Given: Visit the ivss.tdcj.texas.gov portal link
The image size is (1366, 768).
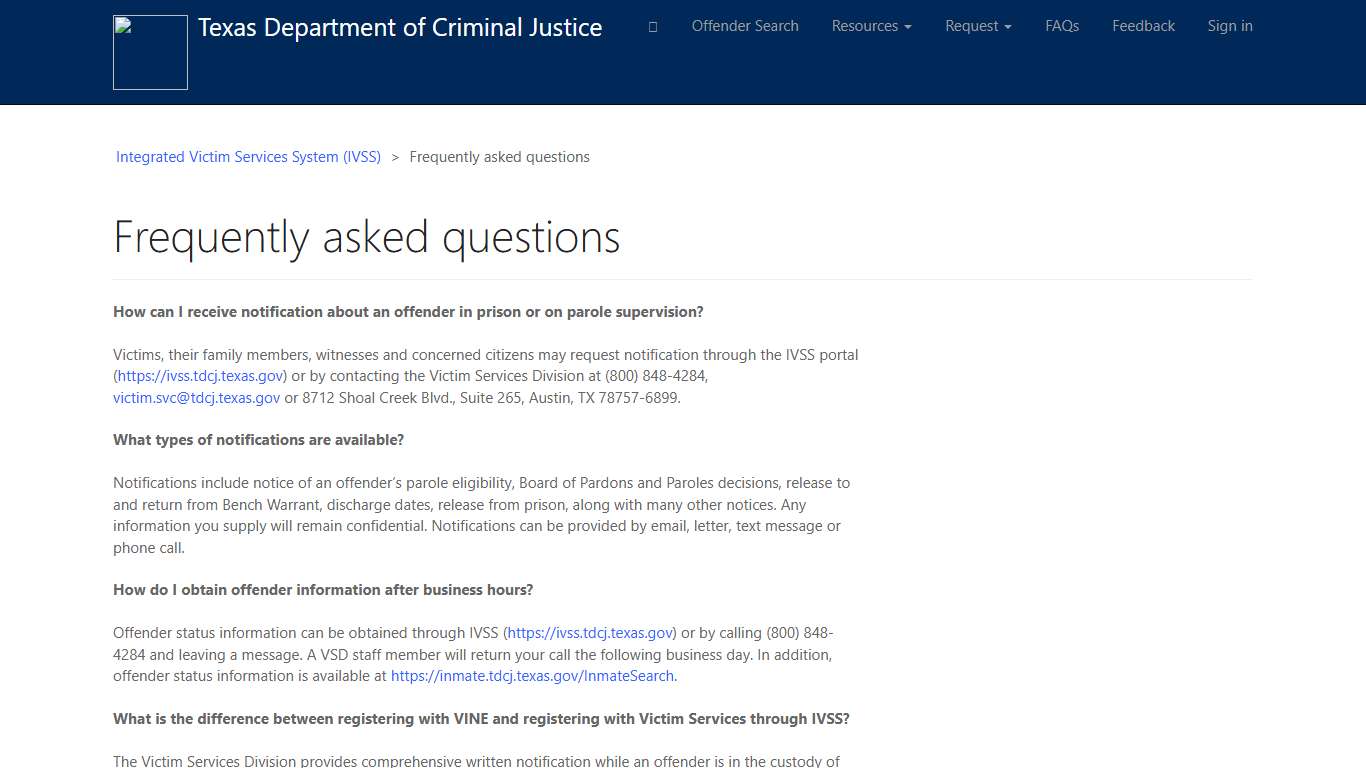Looking at the screenshot, I should coord(199,375).
